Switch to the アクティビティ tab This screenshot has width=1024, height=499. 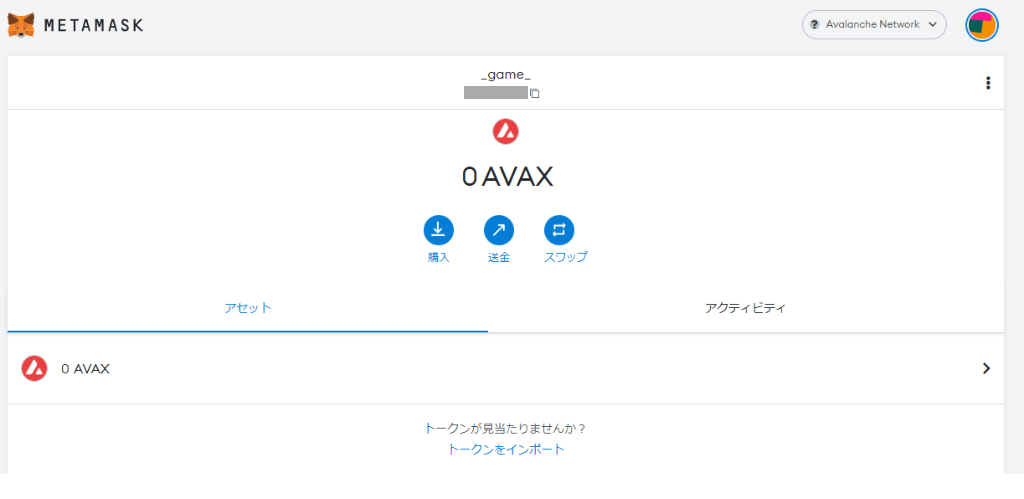pos(745,308)
